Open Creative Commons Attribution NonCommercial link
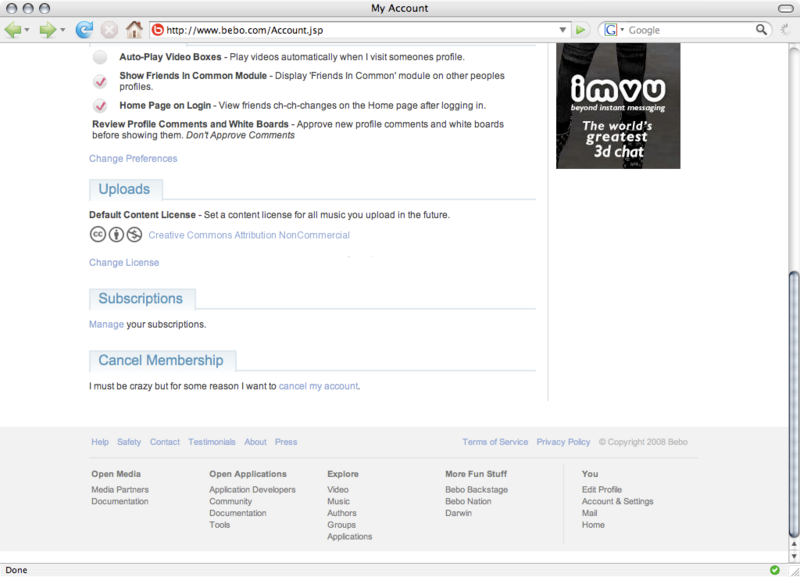 [x=249, y=235]
